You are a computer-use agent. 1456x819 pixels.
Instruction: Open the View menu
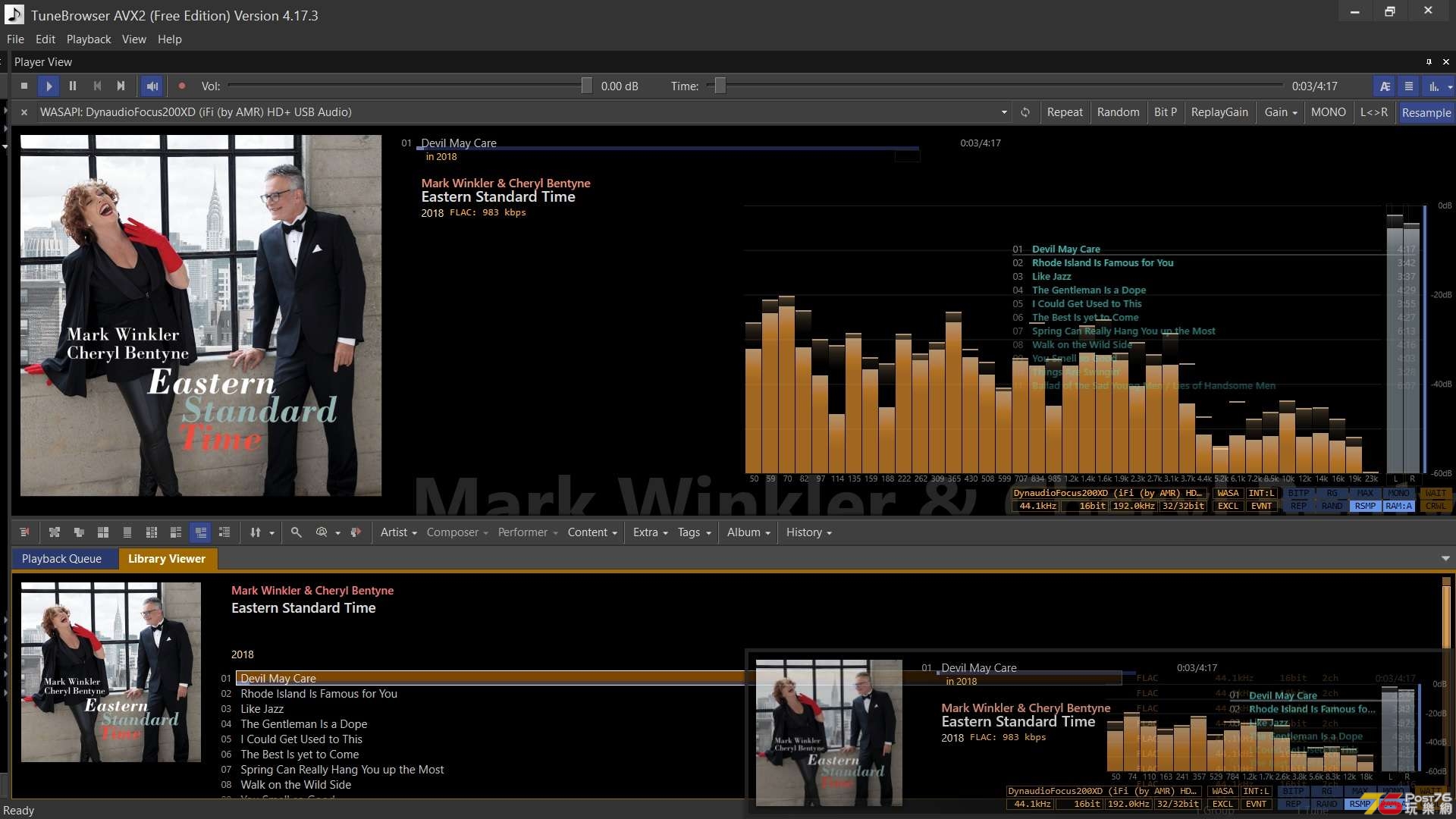(x=134, y=39)
